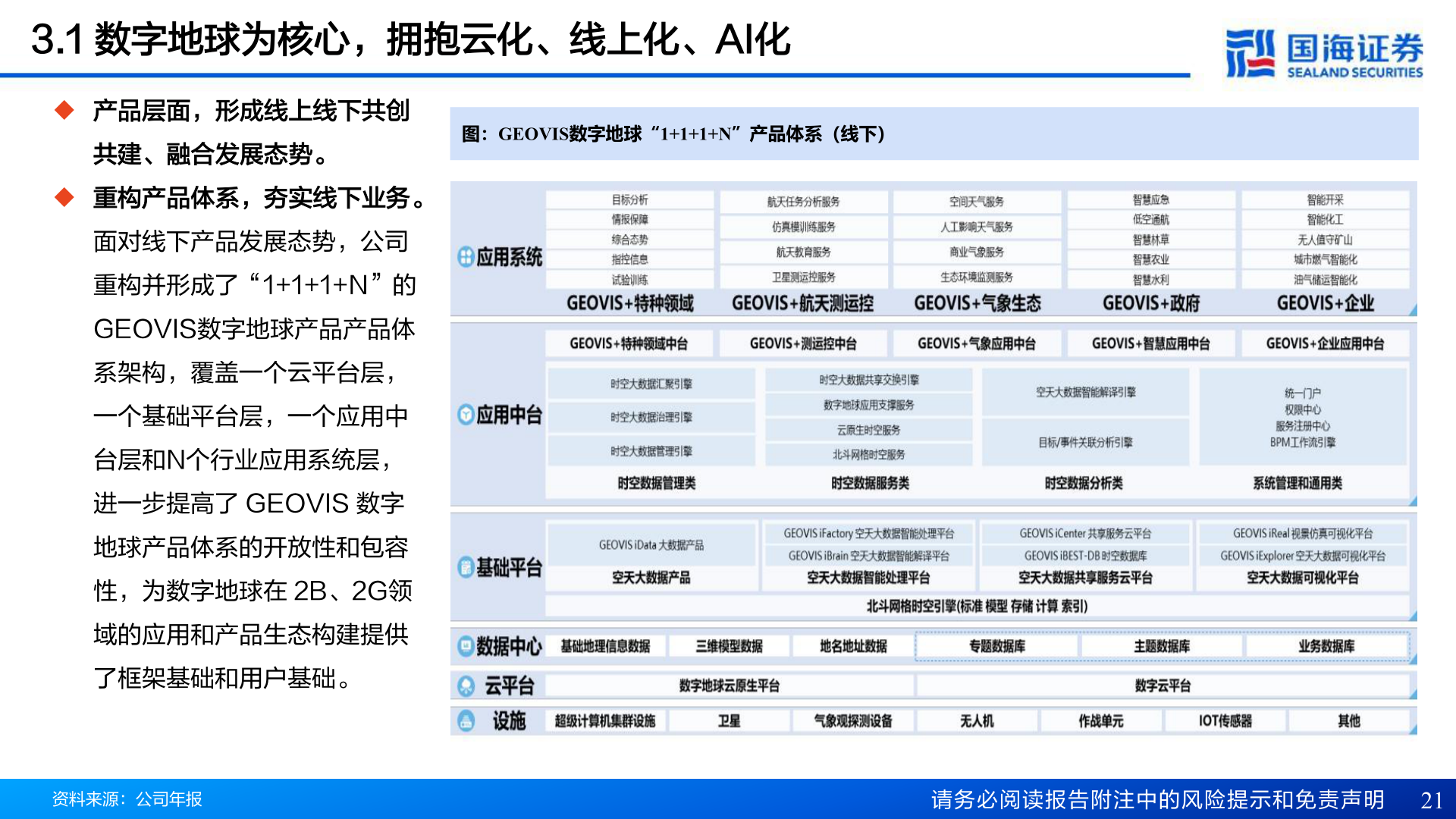The image size is (1456, 819).
Task: Click the 数字地球应用支撑服务 box
Action: [x=869, y=405]
